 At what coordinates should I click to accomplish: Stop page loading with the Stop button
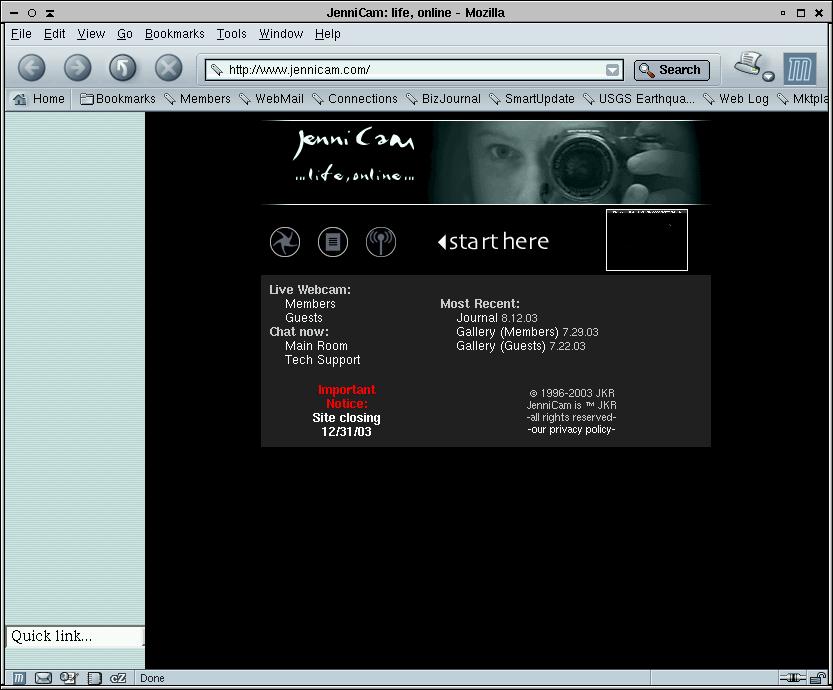point(168,69)
